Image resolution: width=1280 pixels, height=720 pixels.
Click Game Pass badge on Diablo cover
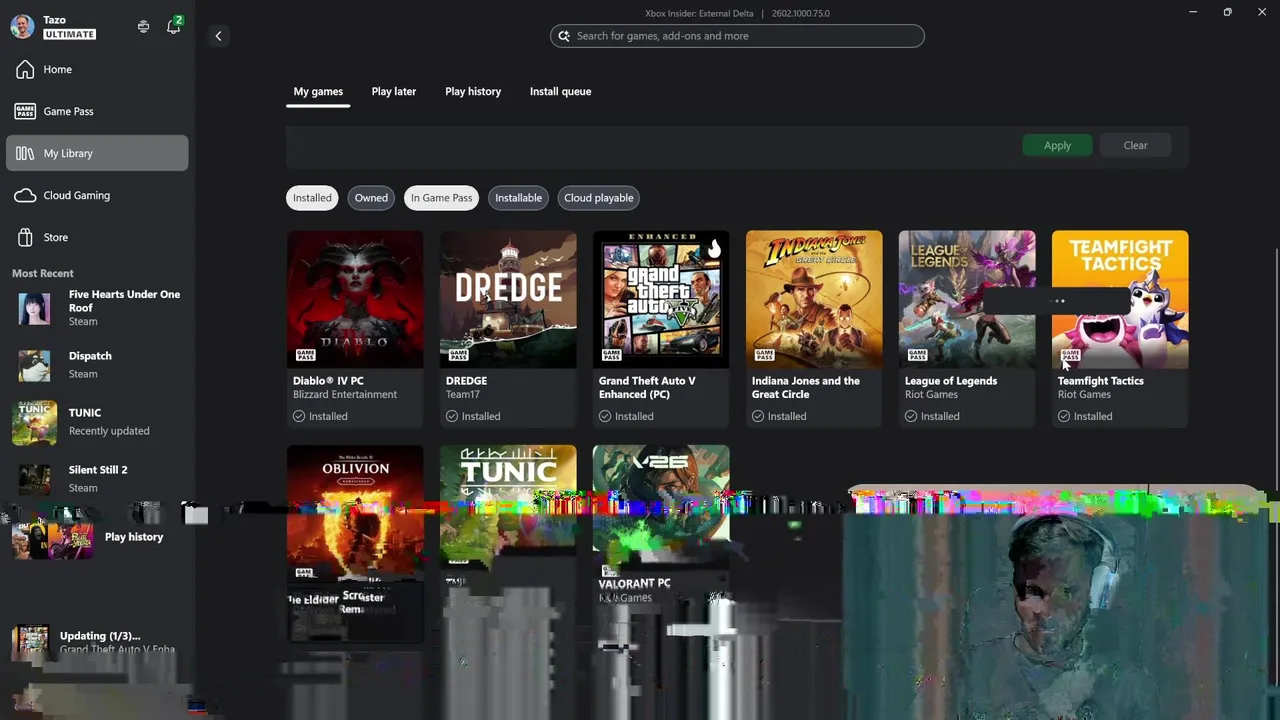pos(304,355)
